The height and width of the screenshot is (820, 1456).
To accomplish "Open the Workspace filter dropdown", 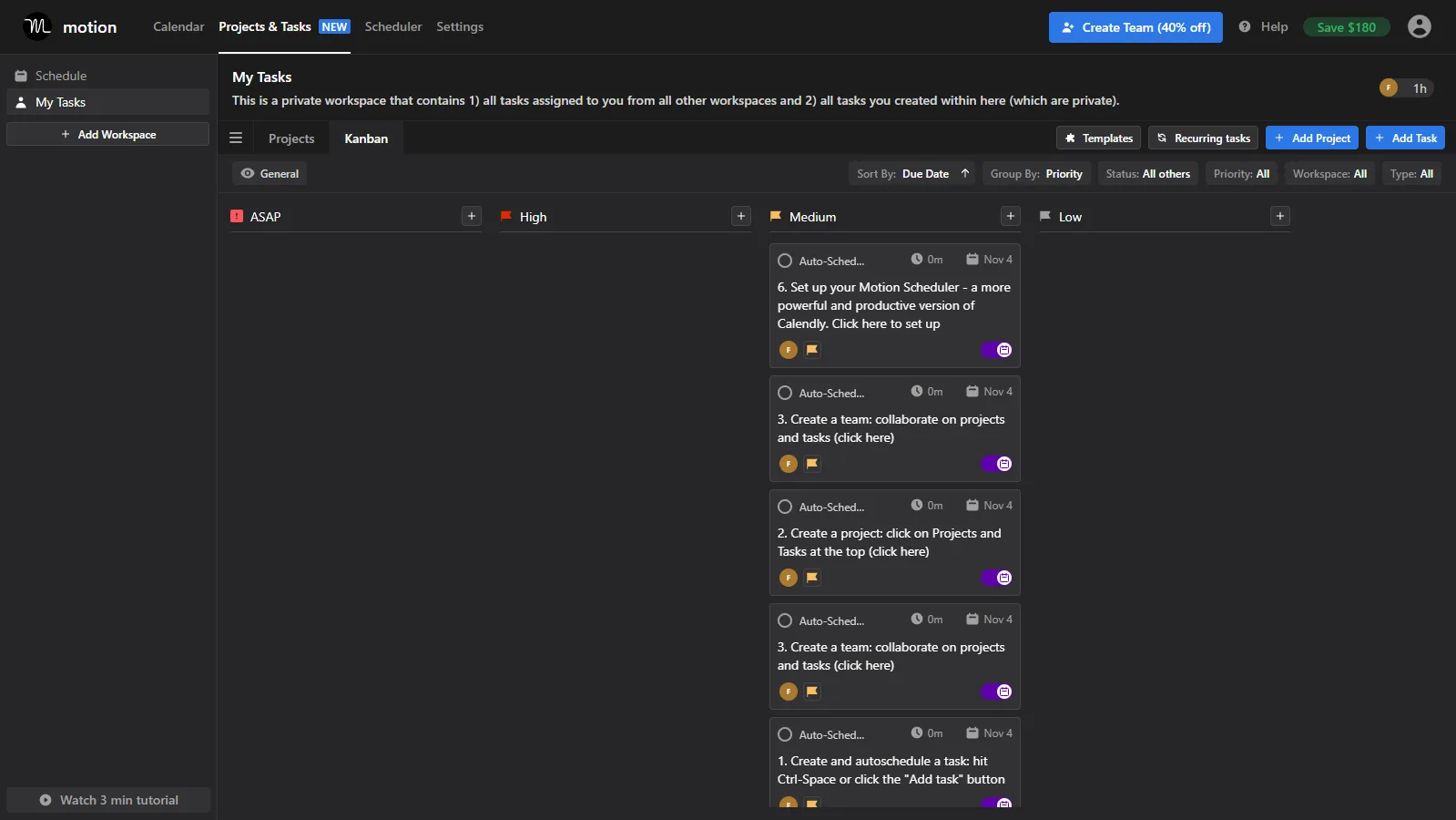I will pyautogui.click(x=1329, y=173).
